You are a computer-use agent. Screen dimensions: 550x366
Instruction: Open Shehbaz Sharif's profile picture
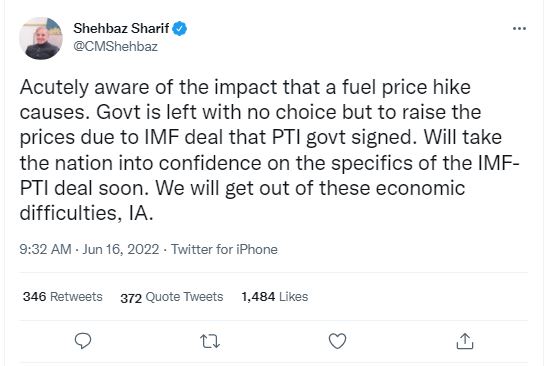(x=41, y=38)
